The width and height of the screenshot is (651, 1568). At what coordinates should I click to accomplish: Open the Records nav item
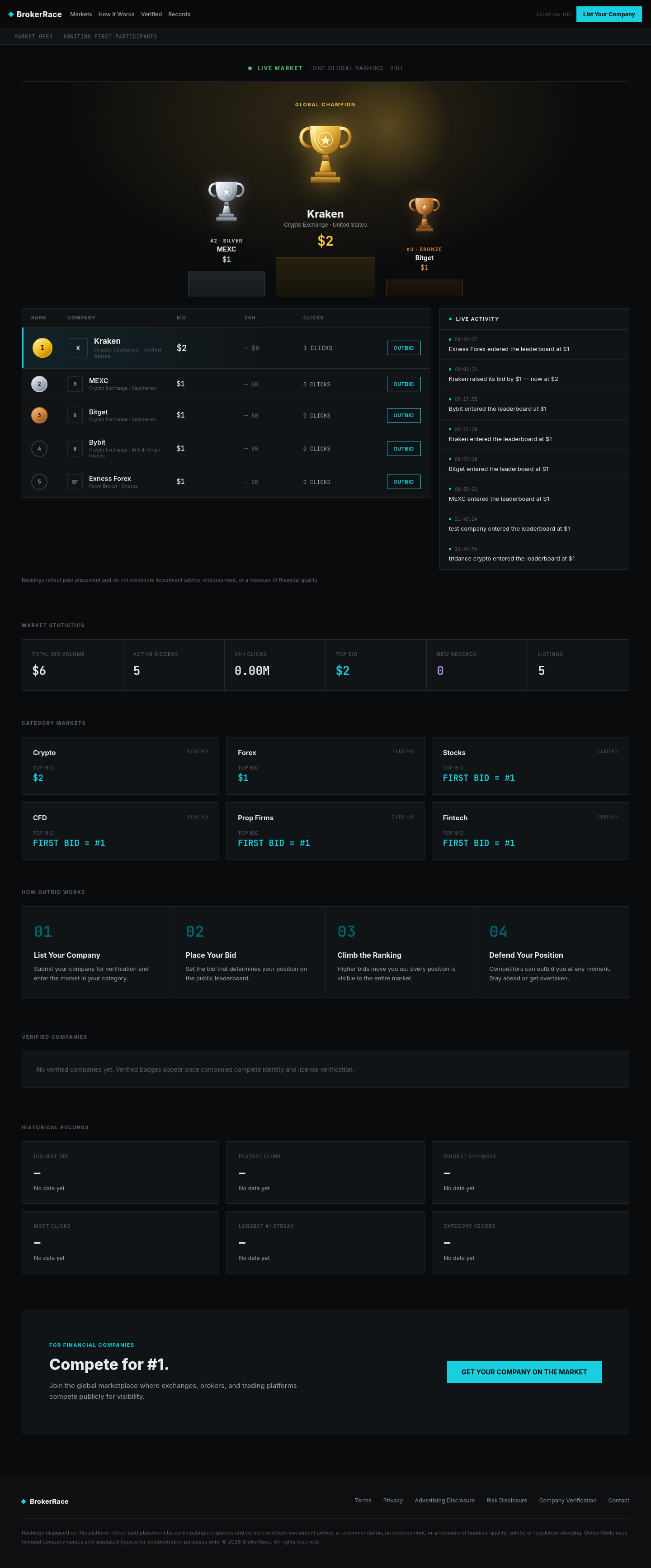tap(179, 14)
